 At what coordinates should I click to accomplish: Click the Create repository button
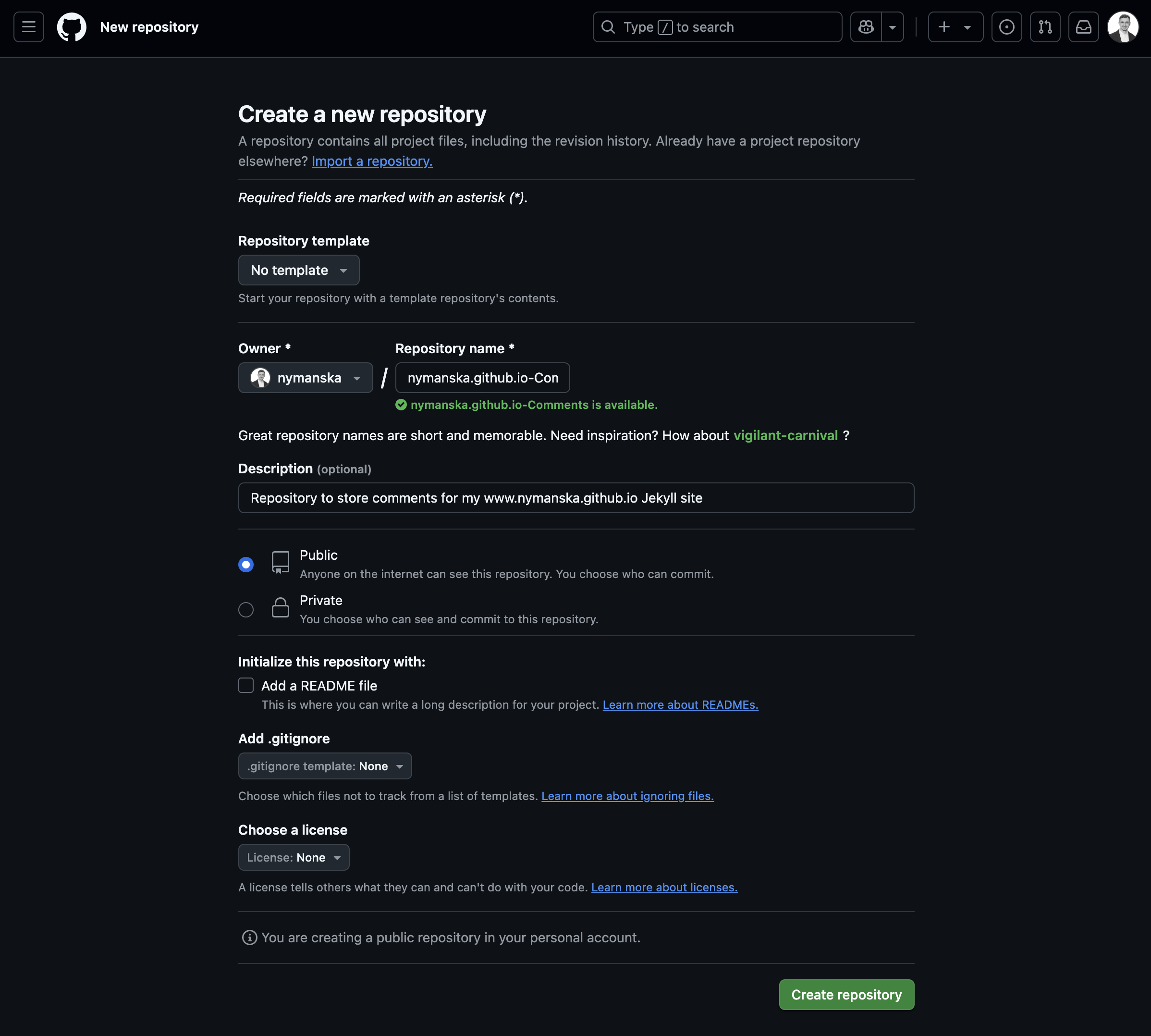[846, 995]
